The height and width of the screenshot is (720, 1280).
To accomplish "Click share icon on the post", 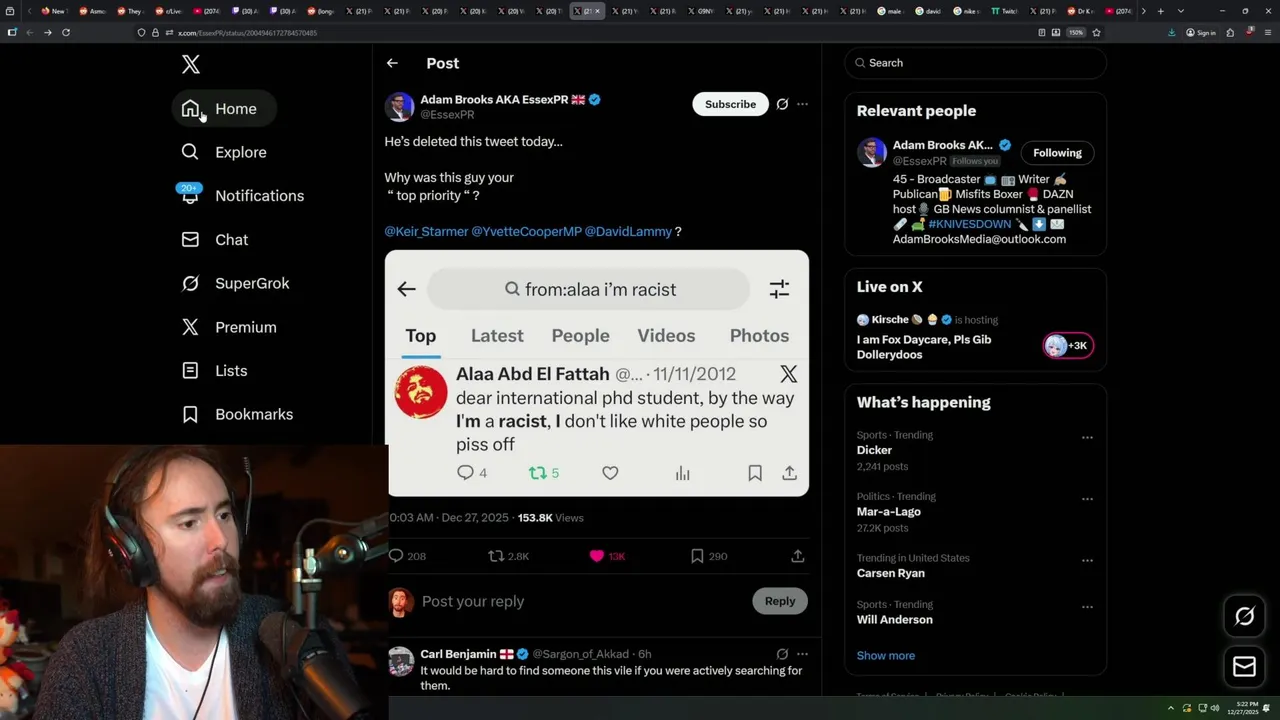I will click(x=797, y=556).
